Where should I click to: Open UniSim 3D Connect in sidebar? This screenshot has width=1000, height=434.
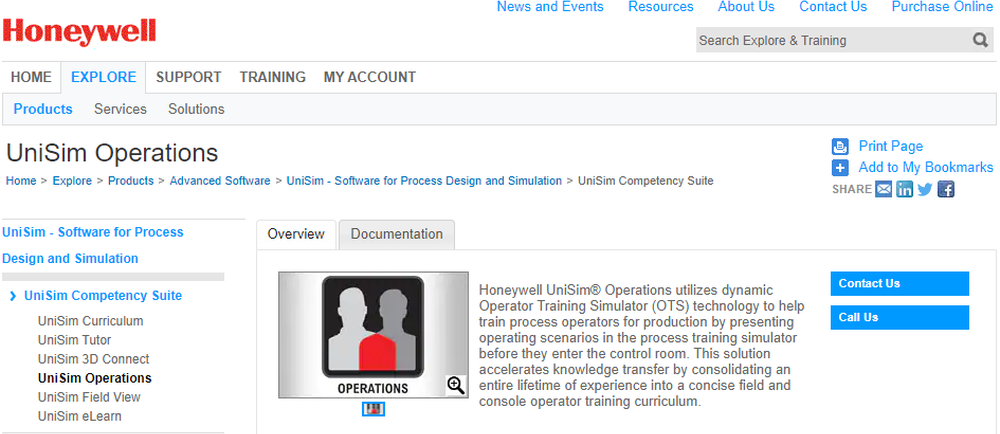coord(93,359)
